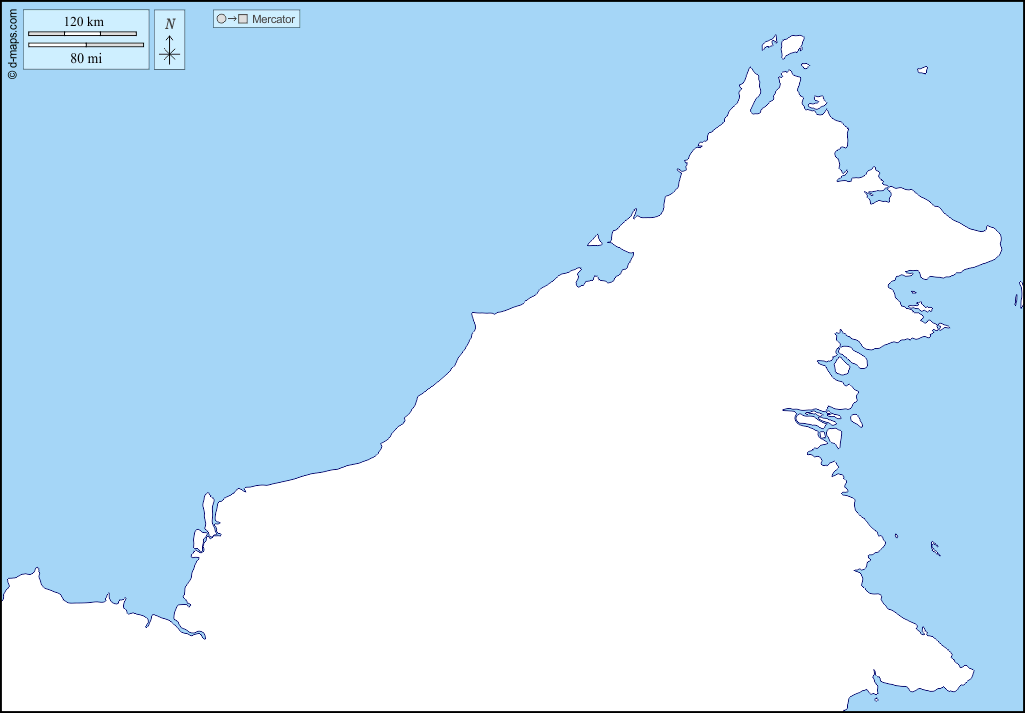Click the 80 mi scale bar
Image resolution: width=1025 pixels, height=713 pixels.
86,45
